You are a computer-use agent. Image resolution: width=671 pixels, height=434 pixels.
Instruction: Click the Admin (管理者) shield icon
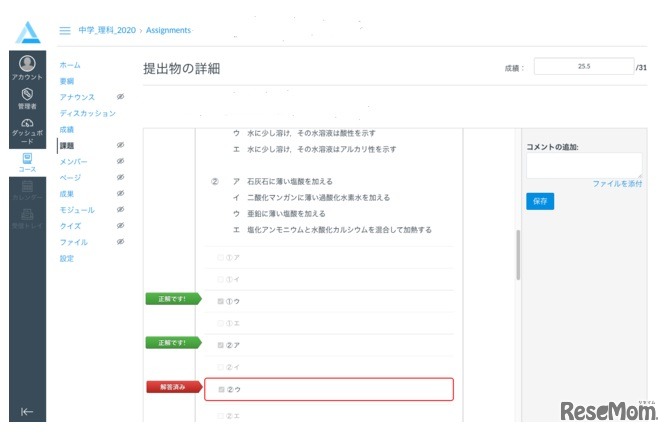[x=26, y=95]
